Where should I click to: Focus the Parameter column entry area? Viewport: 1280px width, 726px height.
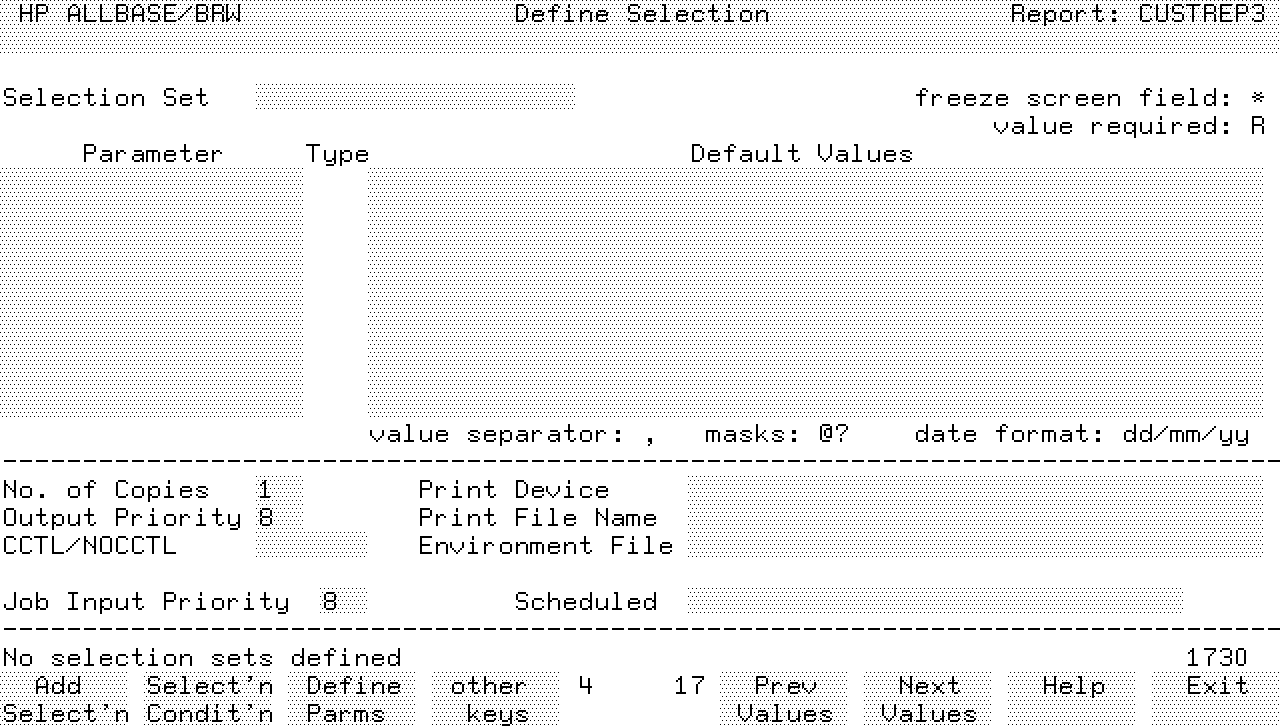(x=152, y=292)
